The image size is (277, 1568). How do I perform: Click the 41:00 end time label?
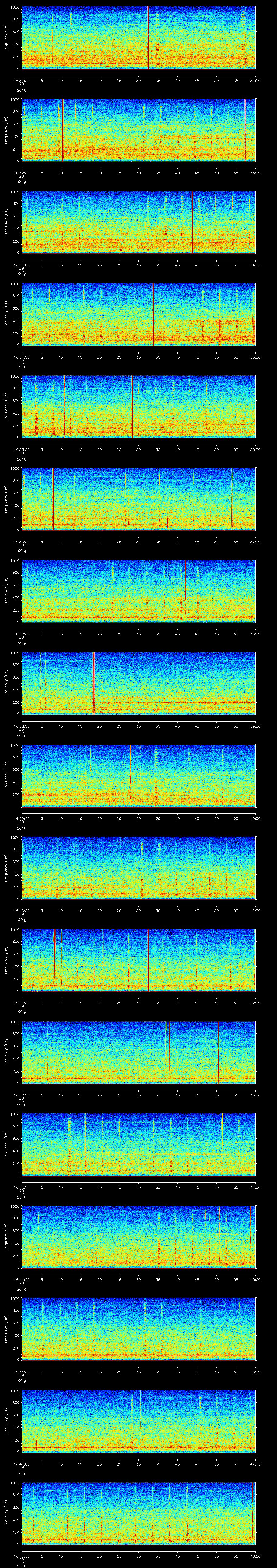tap(255, 910)
